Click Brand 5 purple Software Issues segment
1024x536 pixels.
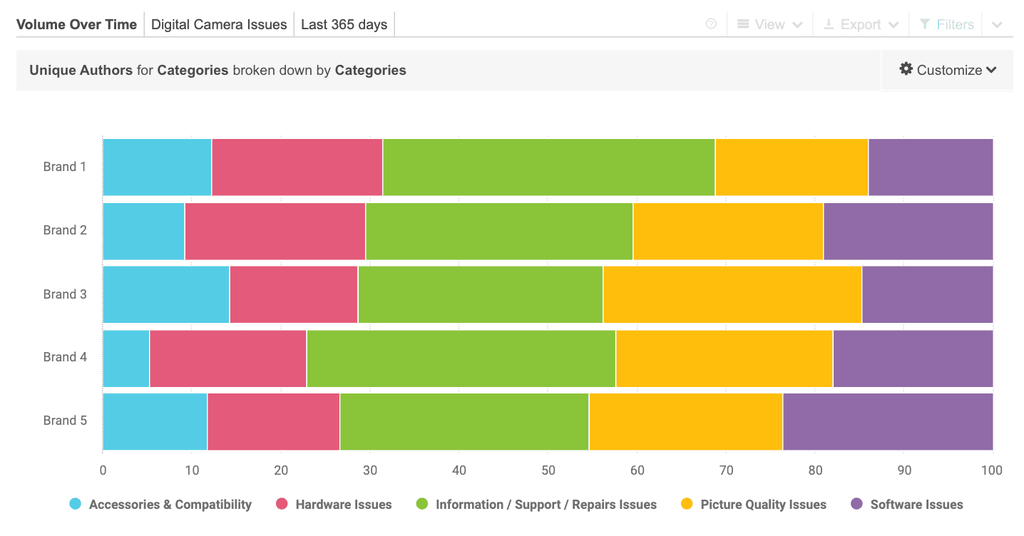[887, 421]
